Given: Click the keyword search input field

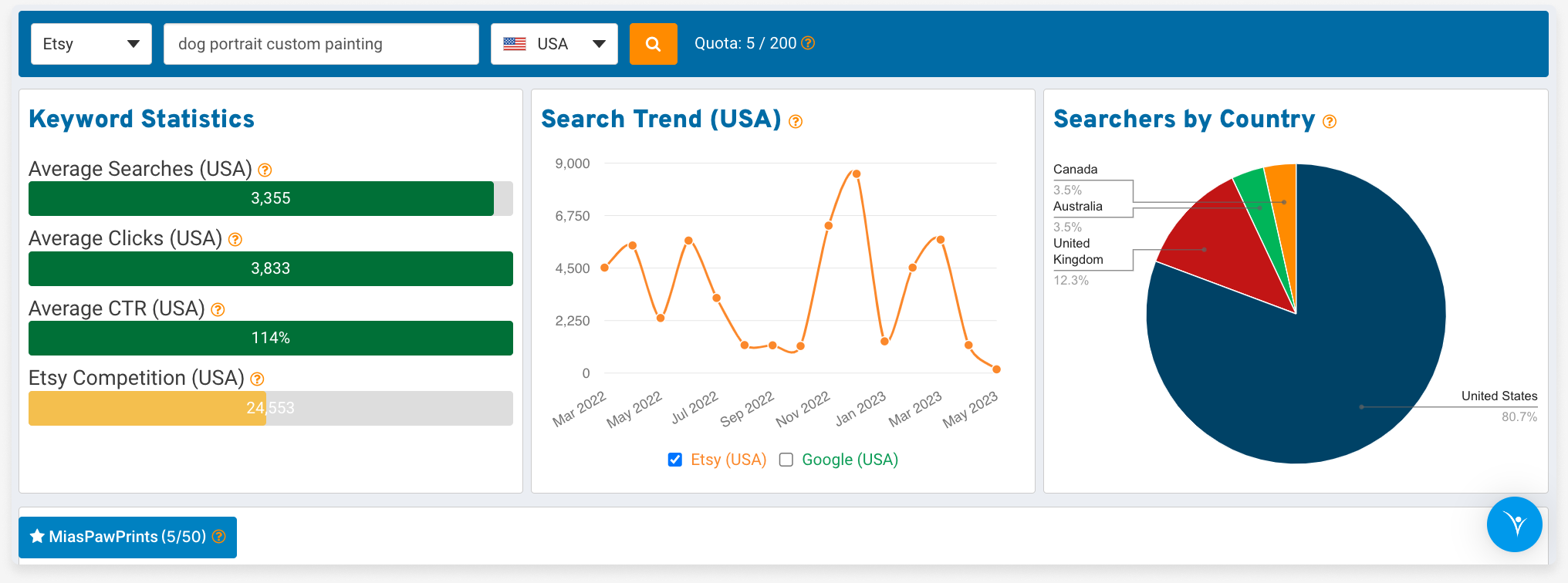Looking at the screenshot, I should pos(321,44).
